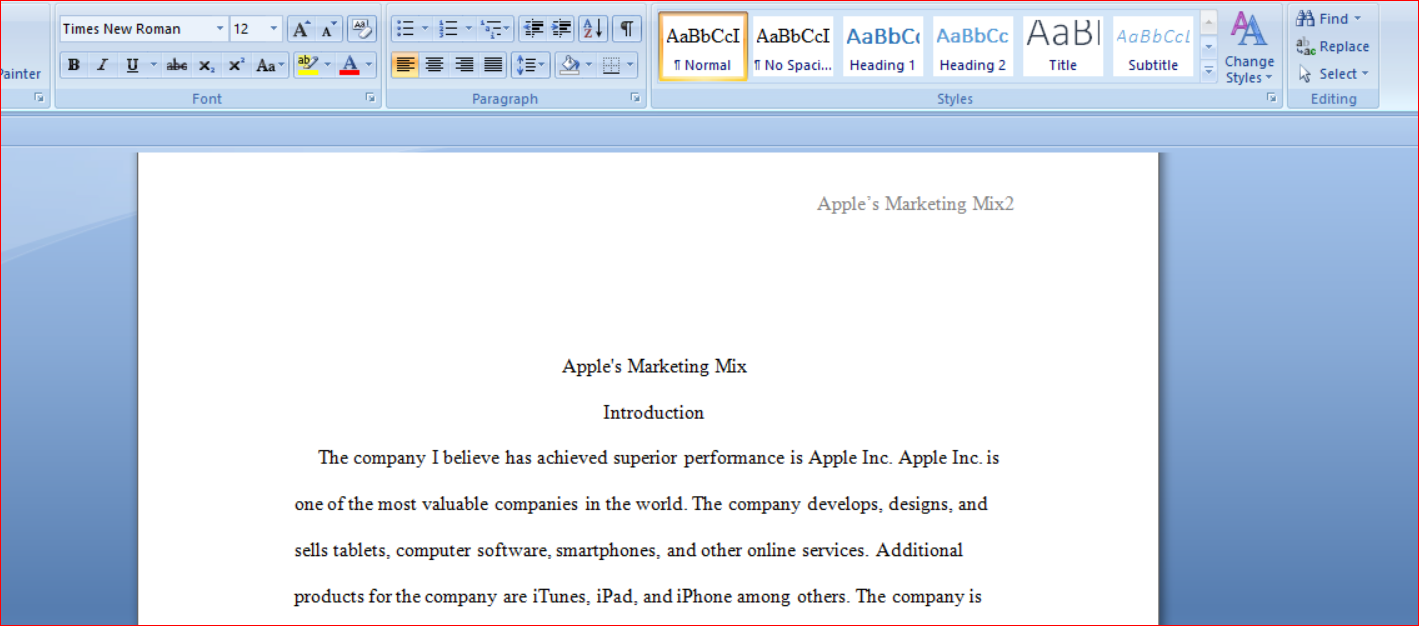Increase paragraph indent
Viewport: 1419px width, 626px height.
point(562,28)
